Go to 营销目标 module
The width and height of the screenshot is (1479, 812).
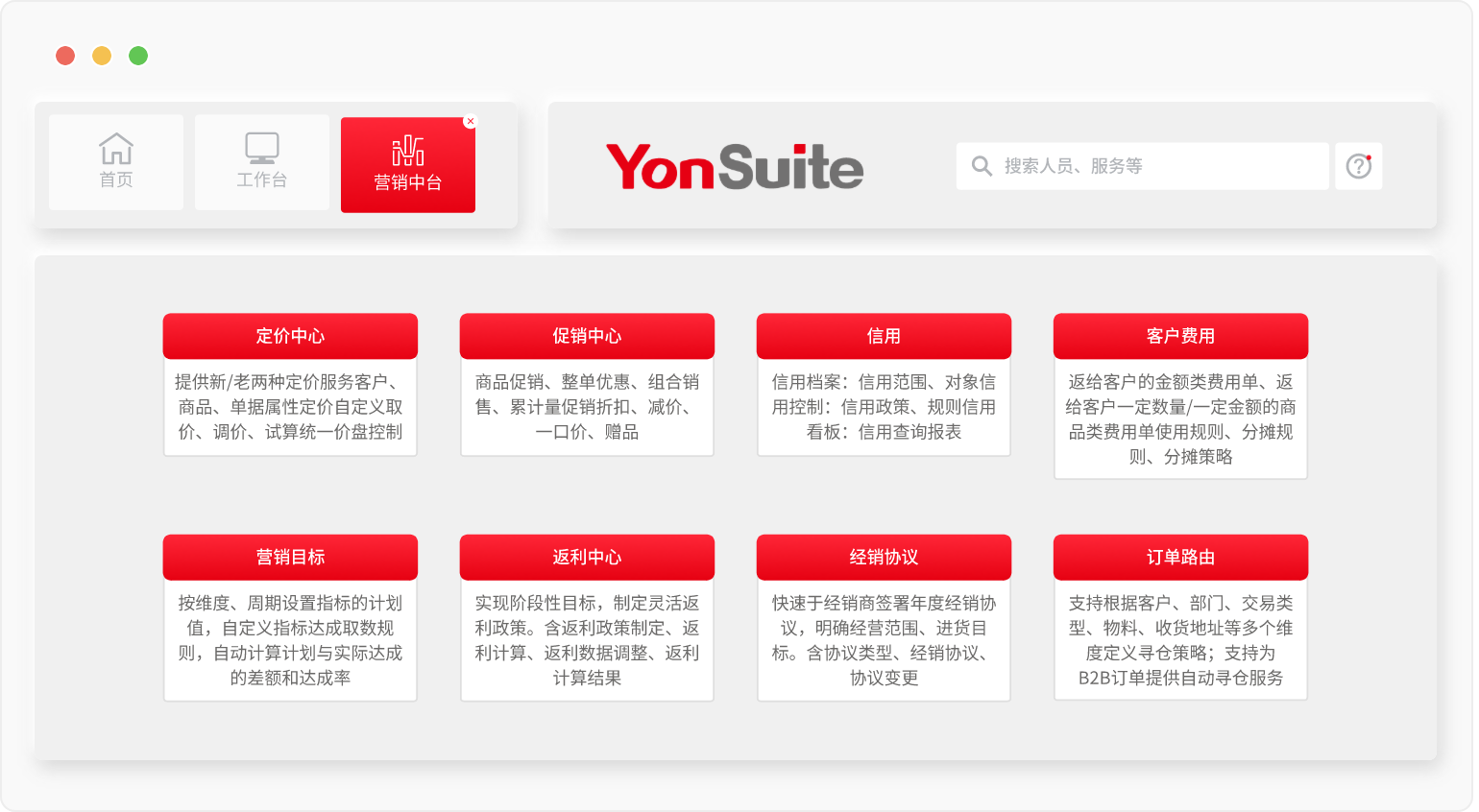tap(290, 557)
